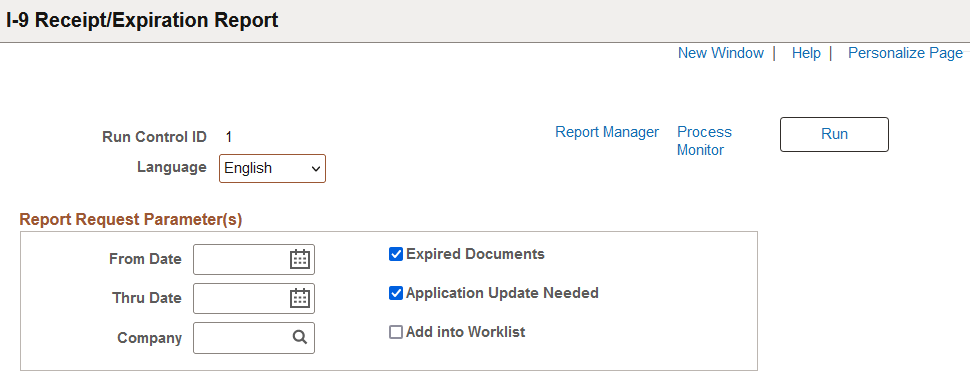Click the From Date label
Viewport: 970px width, 387px height.
[x=145, y=259]
